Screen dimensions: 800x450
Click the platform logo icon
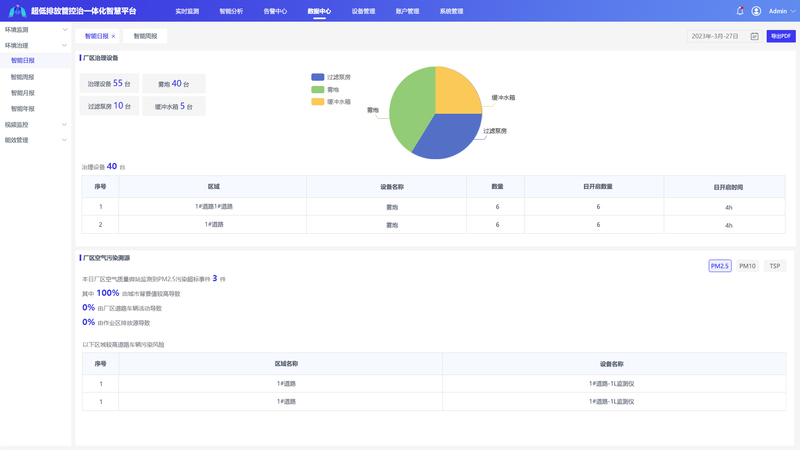(x=17, y=11)
